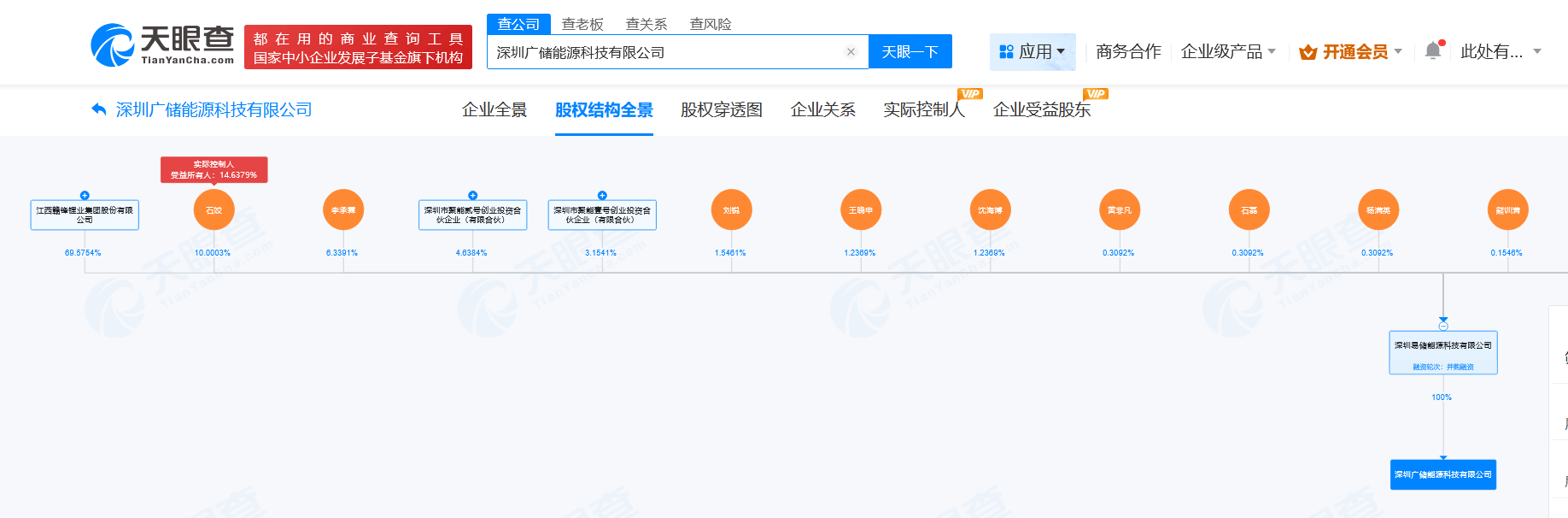Open the 应用 dropdown
This screenshot has width=1568, height=518.
tap(1033, 52)
